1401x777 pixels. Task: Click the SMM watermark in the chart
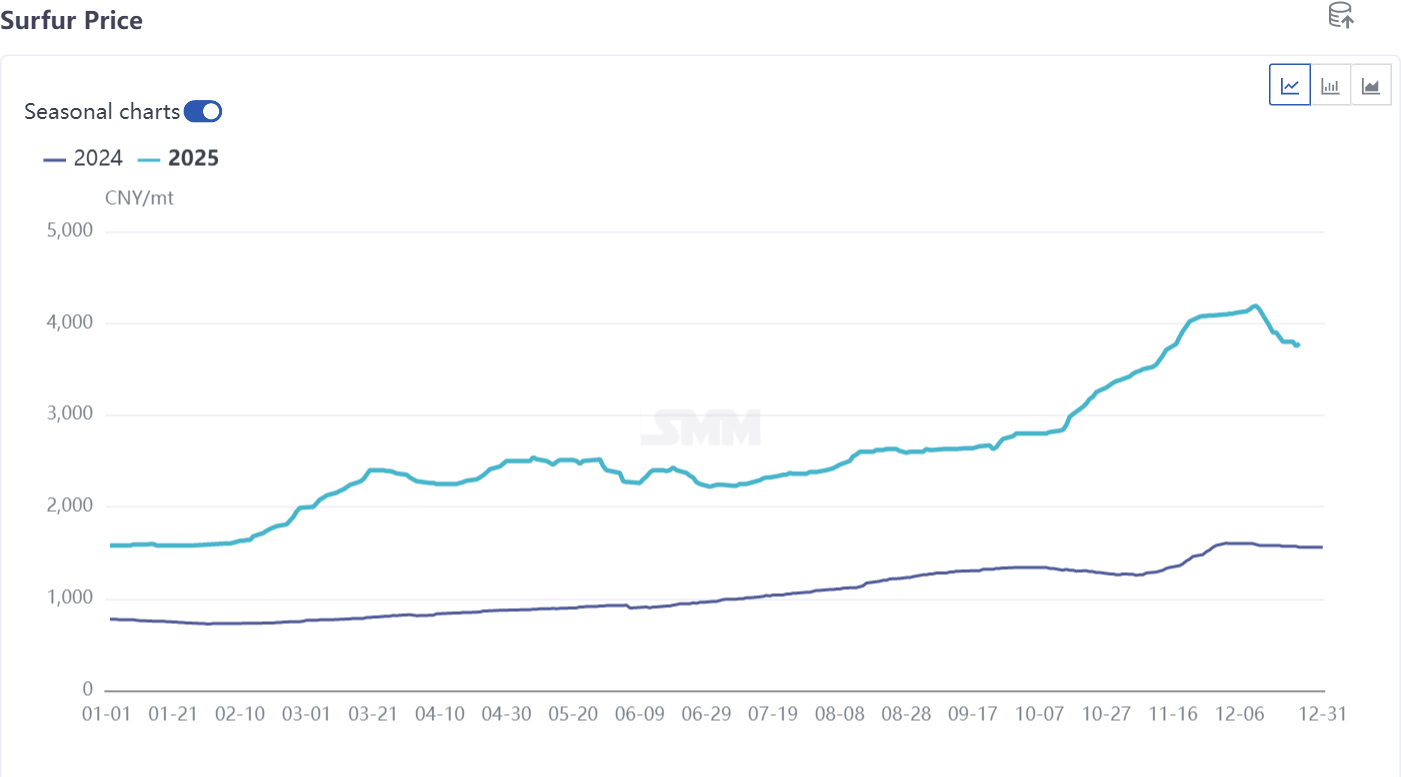[x=700, y=427]
